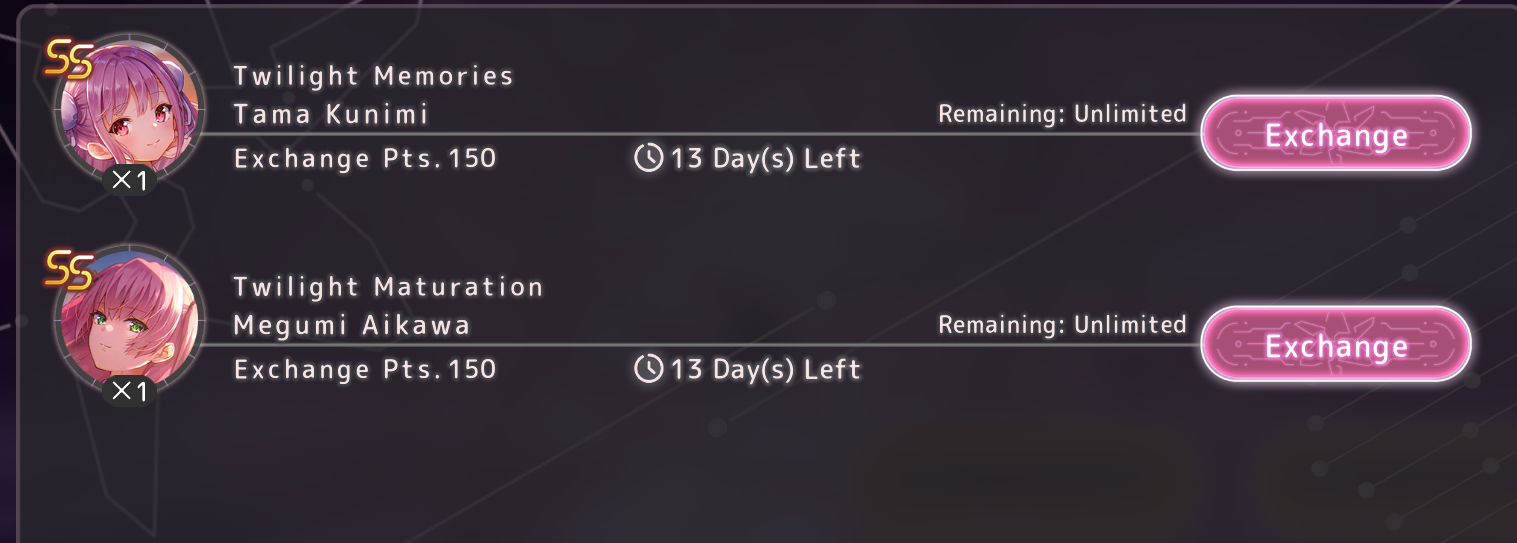The height and width of the screenshot is (543, 1517).
Task: Click the Megumi Aikawa name label
Action: click(352, 325)
